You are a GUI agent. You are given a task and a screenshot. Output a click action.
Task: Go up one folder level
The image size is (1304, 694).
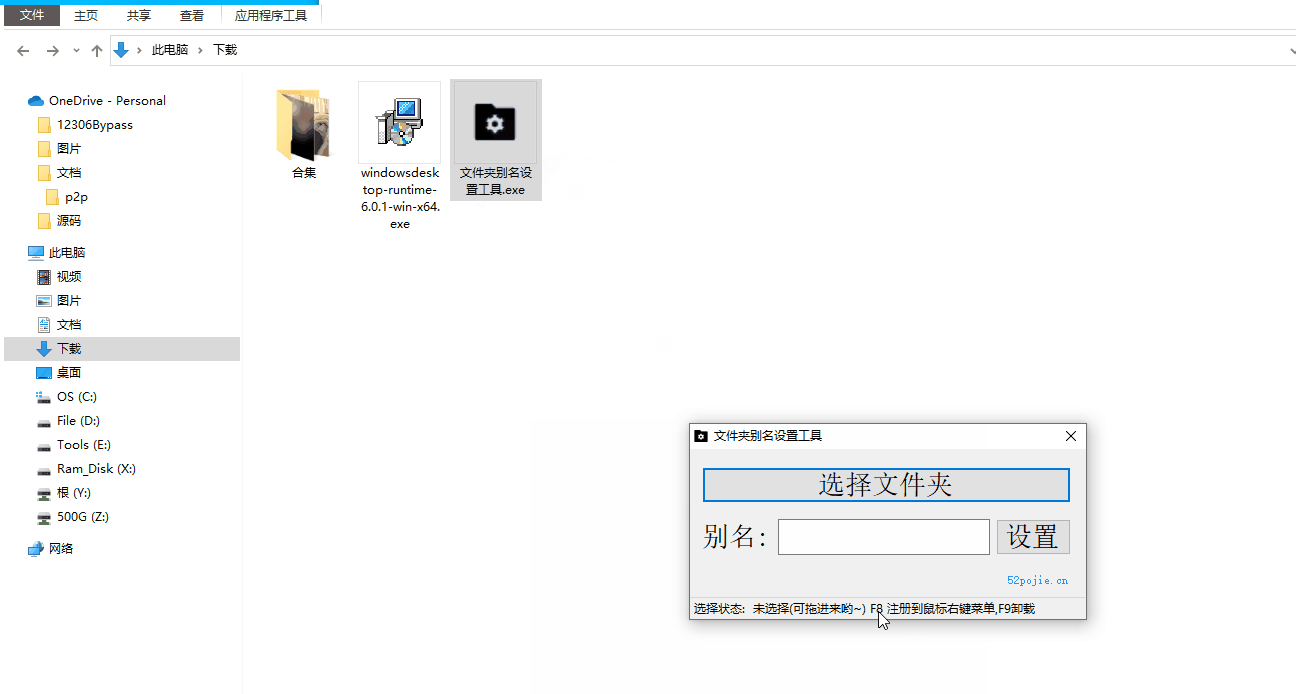(97, 50)
